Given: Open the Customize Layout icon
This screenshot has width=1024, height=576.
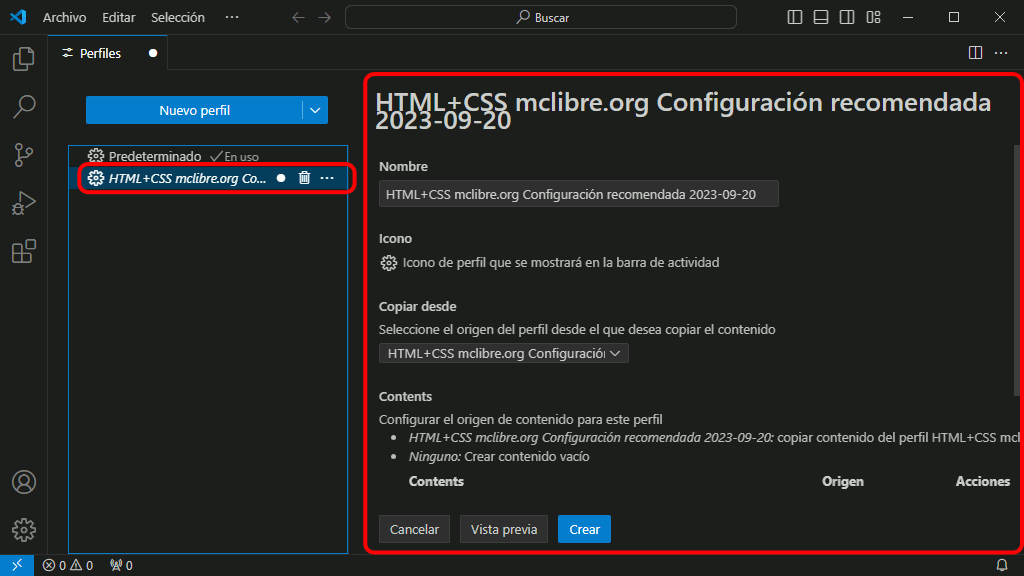Looking at the screenshot, I should point(873,17).
